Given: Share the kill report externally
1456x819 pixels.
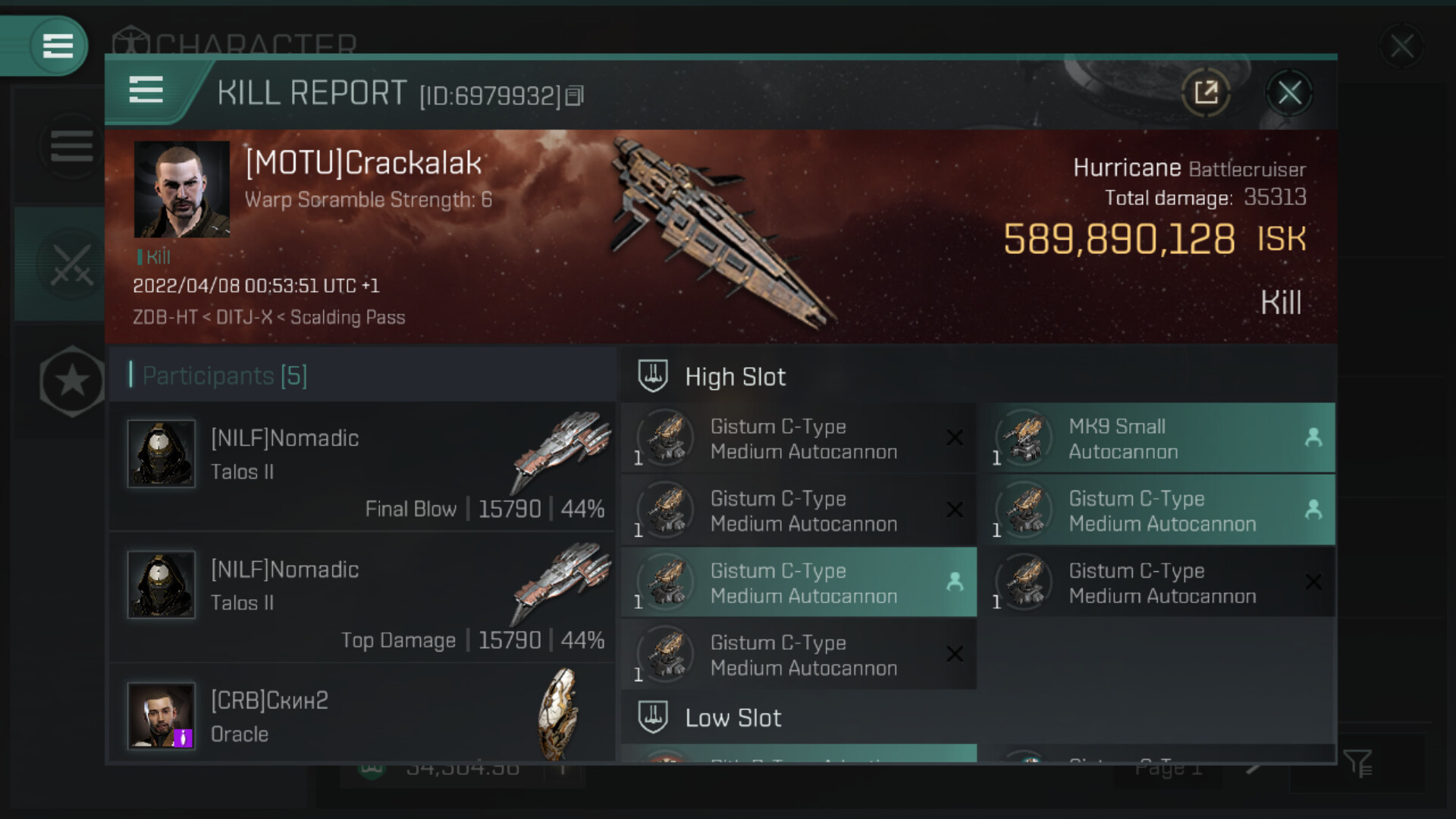Looking at the screenshot, I should coord(1206,93).
